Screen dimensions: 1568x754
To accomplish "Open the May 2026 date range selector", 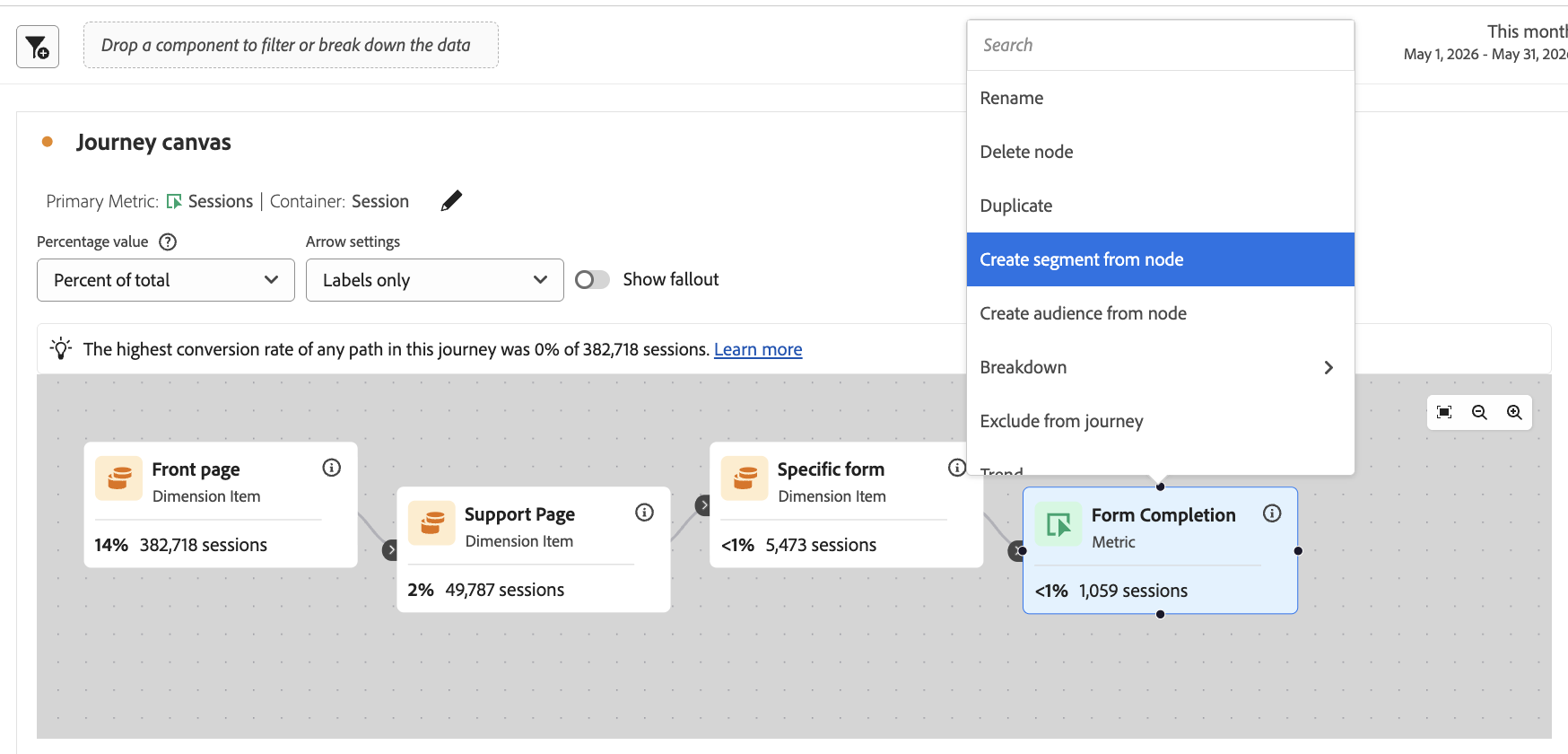I will [1485, 43].
